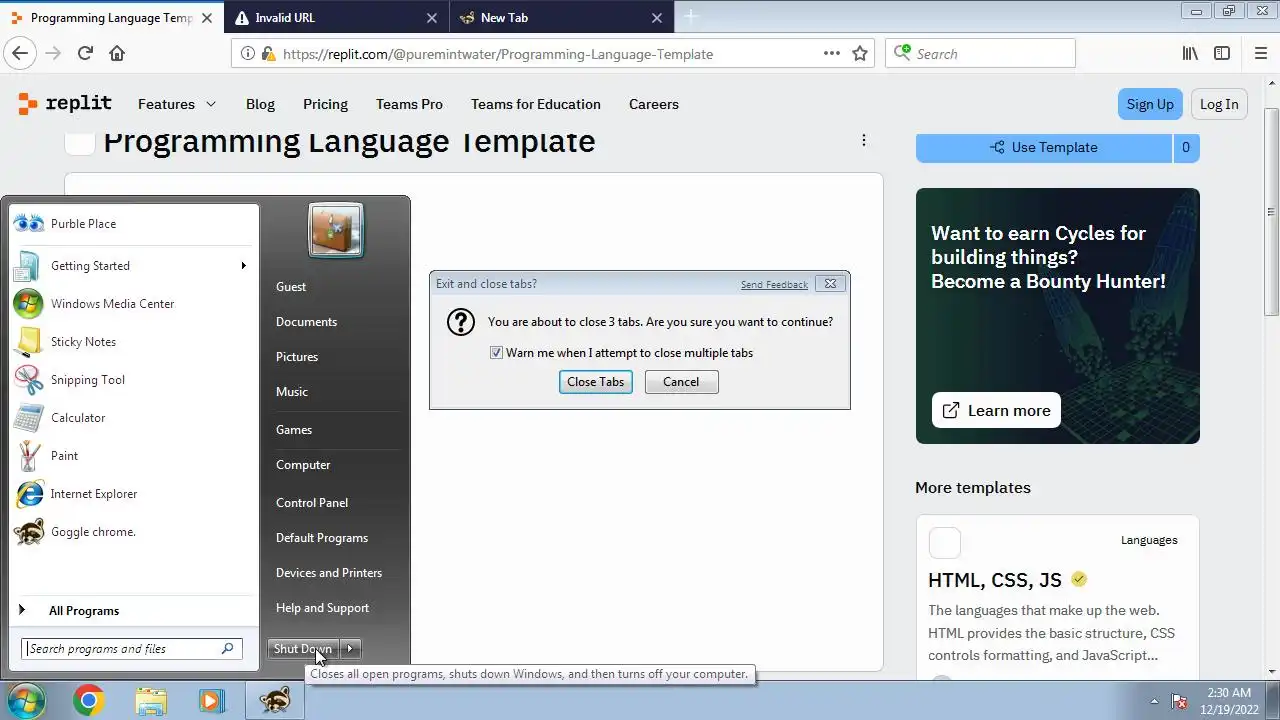This screenshot has height=720, width=1280.
Task: Open File Explorer taskbar icon
Action: (151, 701)
